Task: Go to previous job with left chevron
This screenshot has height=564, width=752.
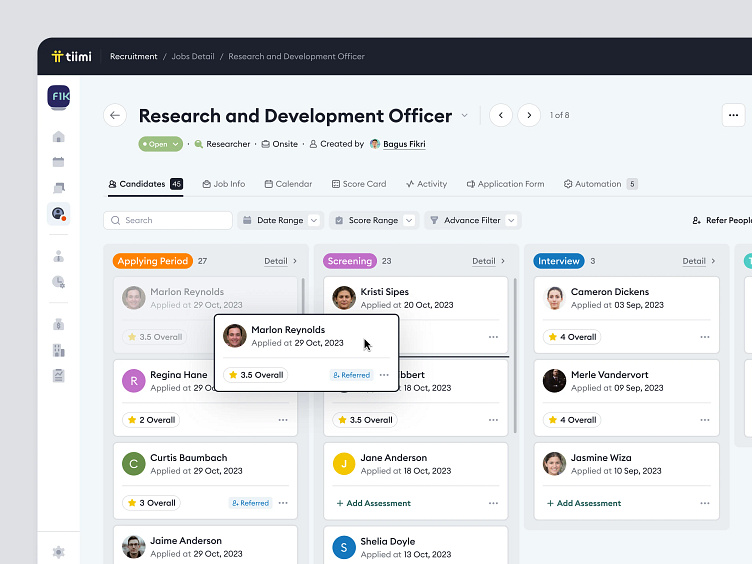Action: [501, 115]
